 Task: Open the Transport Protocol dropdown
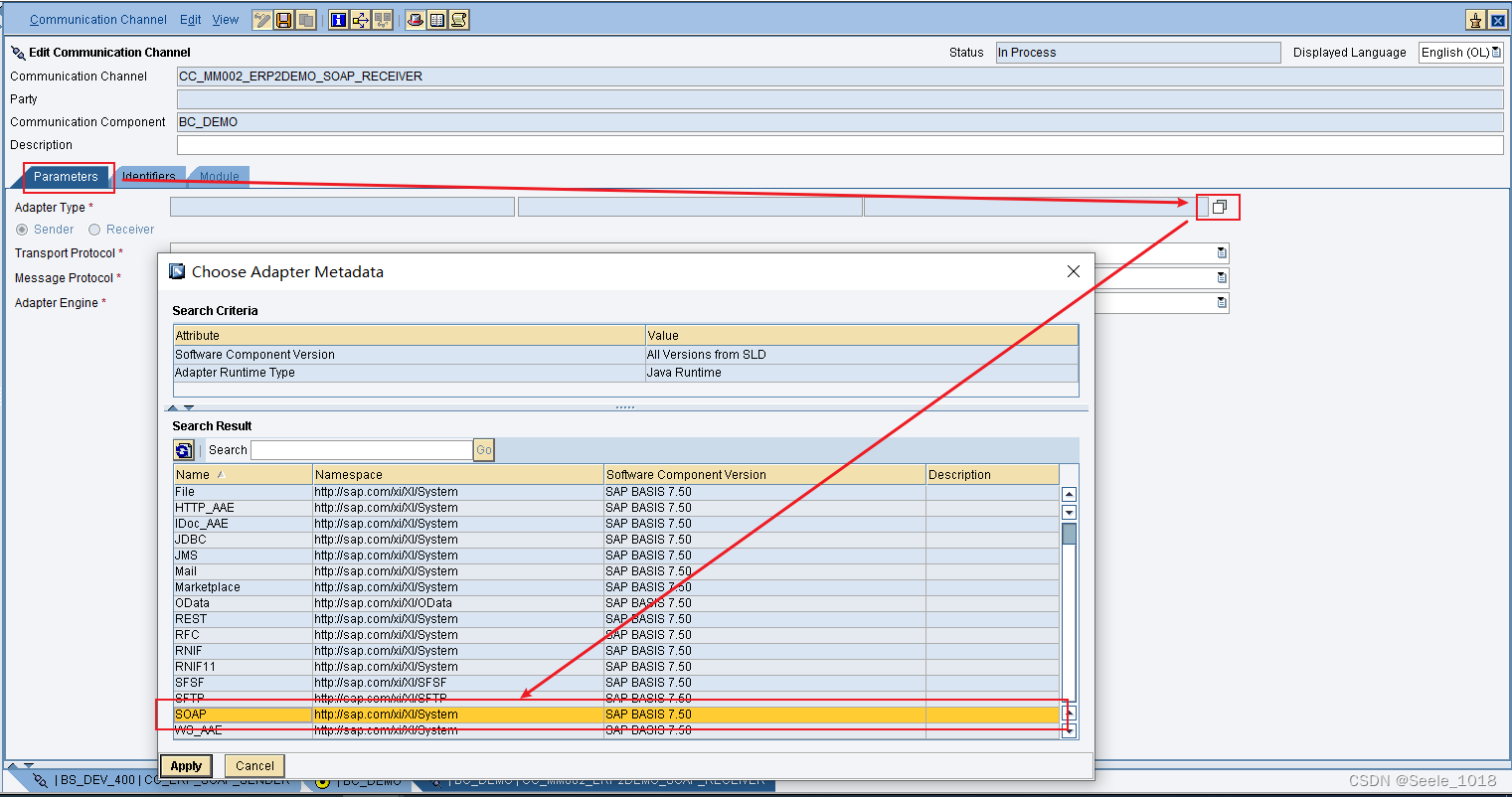click(x=1222, y=253)
